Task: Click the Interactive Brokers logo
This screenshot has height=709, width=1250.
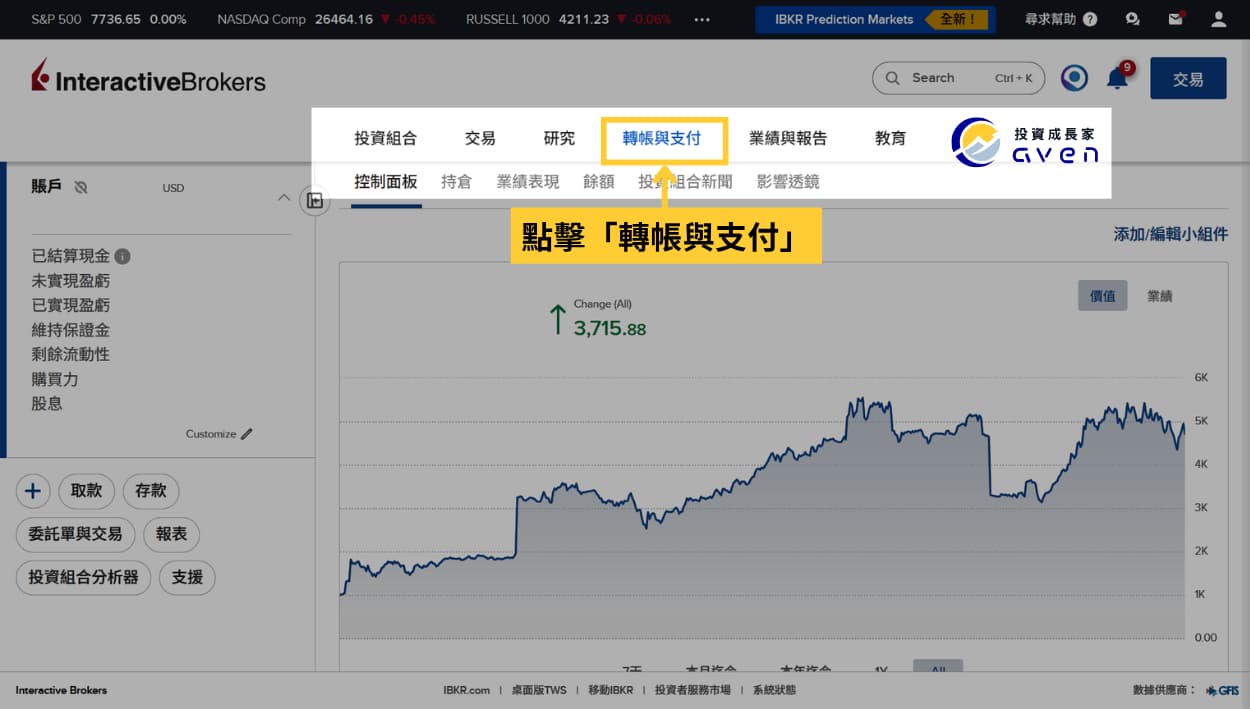Action: point(148,78)
